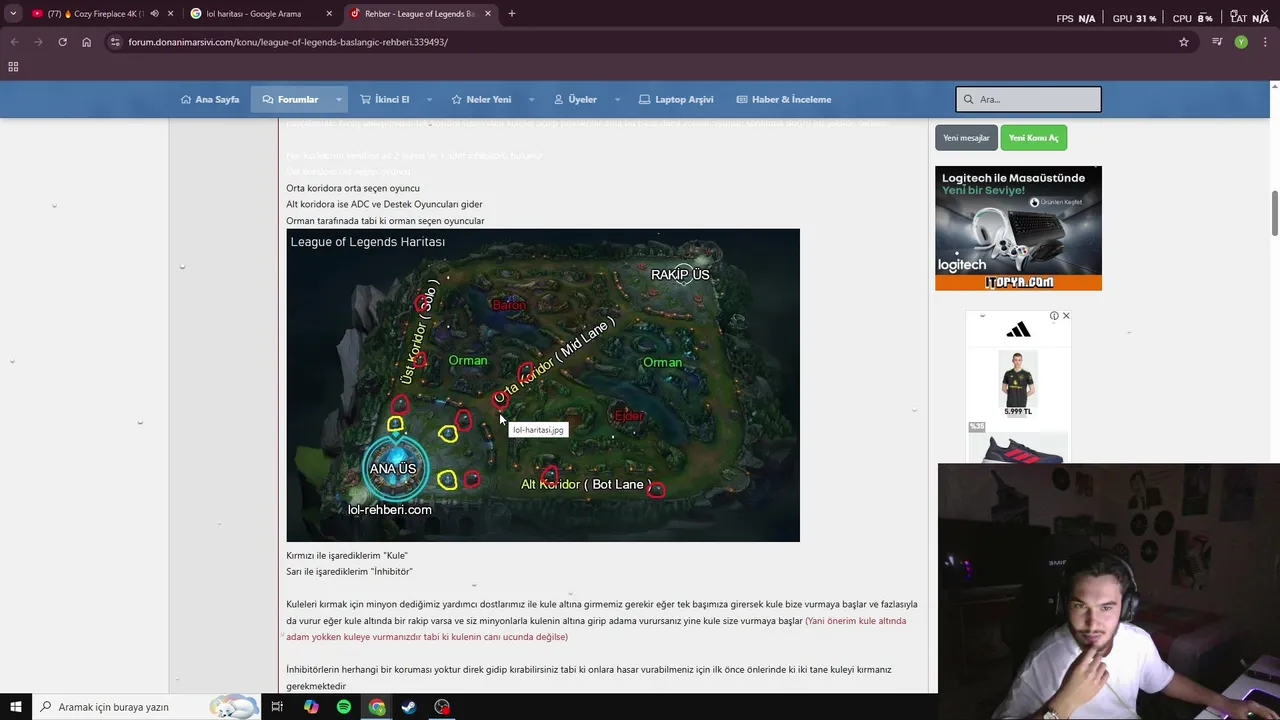
Task: Close the Cozy Fireplace 4K tab
Action: [x=170, y=14]
